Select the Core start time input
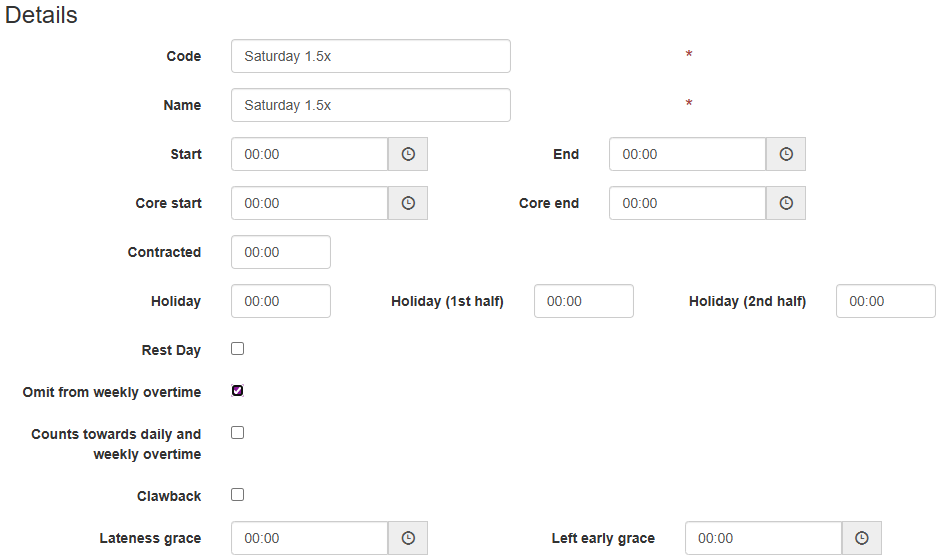Screen dimensions: 942x560 pyautogui.click(x=310, y=203)
